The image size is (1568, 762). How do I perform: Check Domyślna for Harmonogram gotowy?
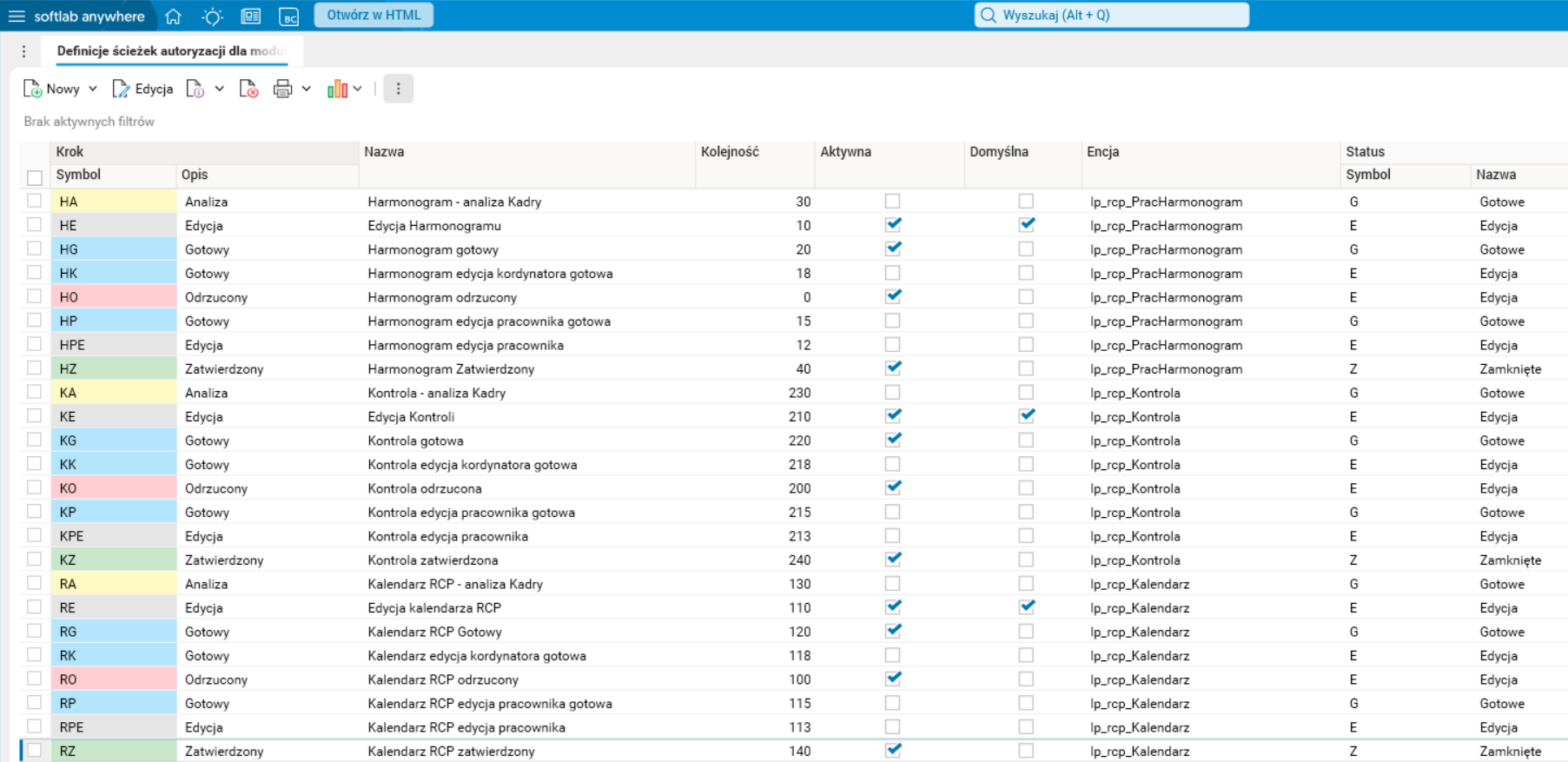[1026, 248]
